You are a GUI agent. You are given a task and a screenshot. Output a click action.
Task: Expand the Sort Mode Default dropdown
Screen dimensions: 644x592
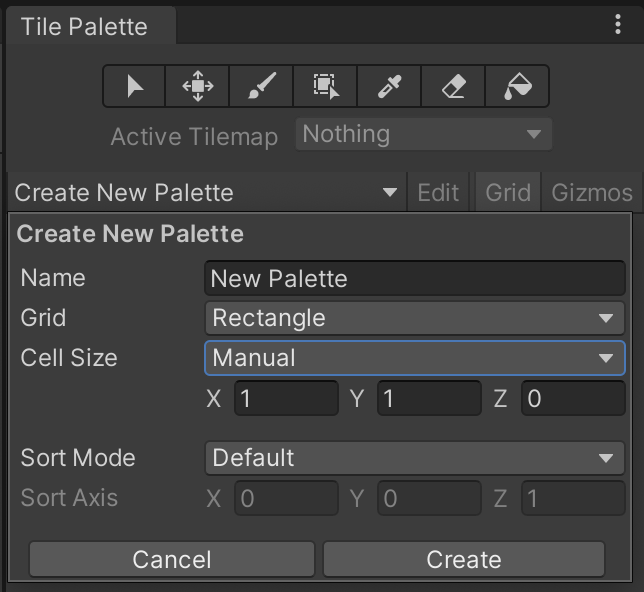point(414,458)
